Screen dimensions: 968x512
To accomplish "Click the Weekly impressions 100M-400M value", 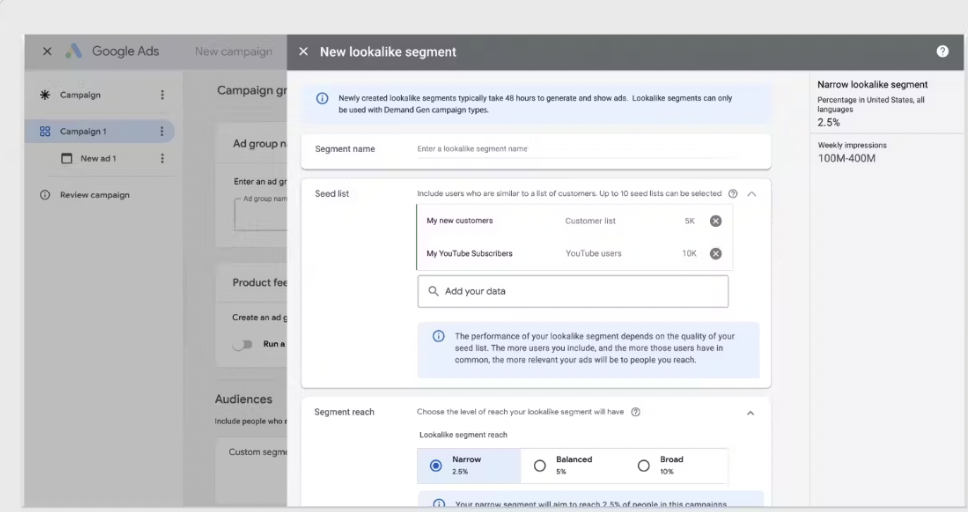I will click(x=846, y=159).
